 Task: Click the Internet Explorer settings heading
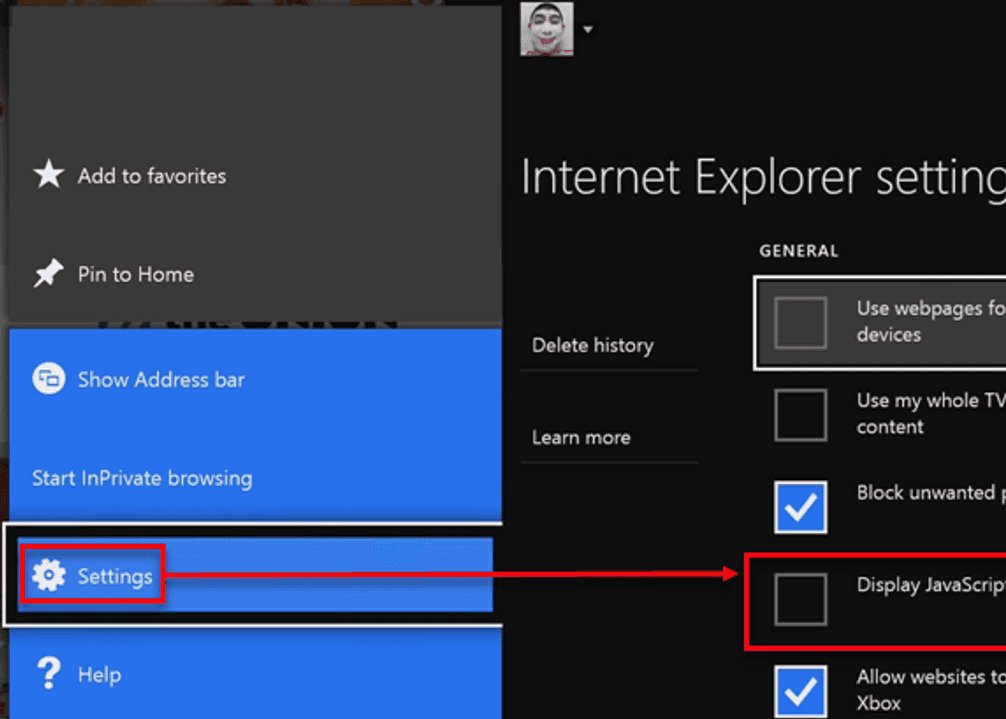(x=763, y=178)
